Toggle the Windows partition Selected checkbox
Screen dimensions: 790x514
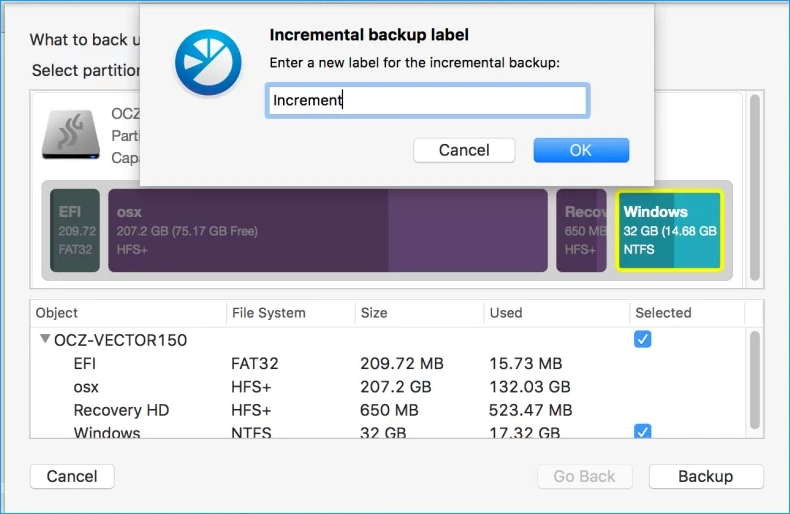[642, 431]
